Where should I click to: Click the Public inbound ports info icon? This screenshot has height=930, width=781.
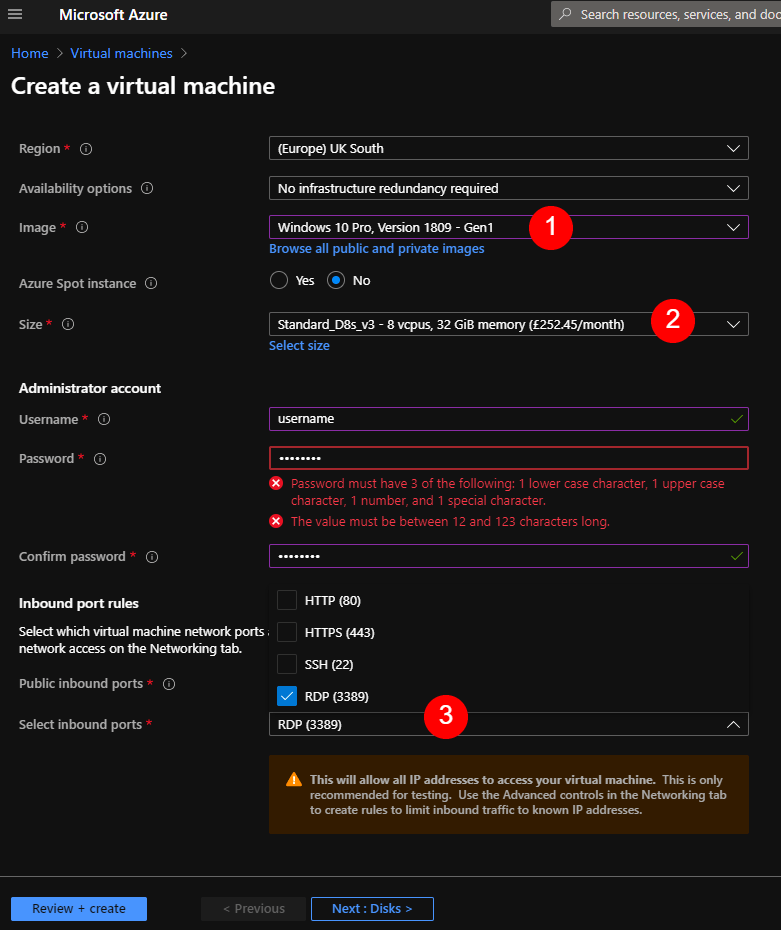[x=169, y=684]
